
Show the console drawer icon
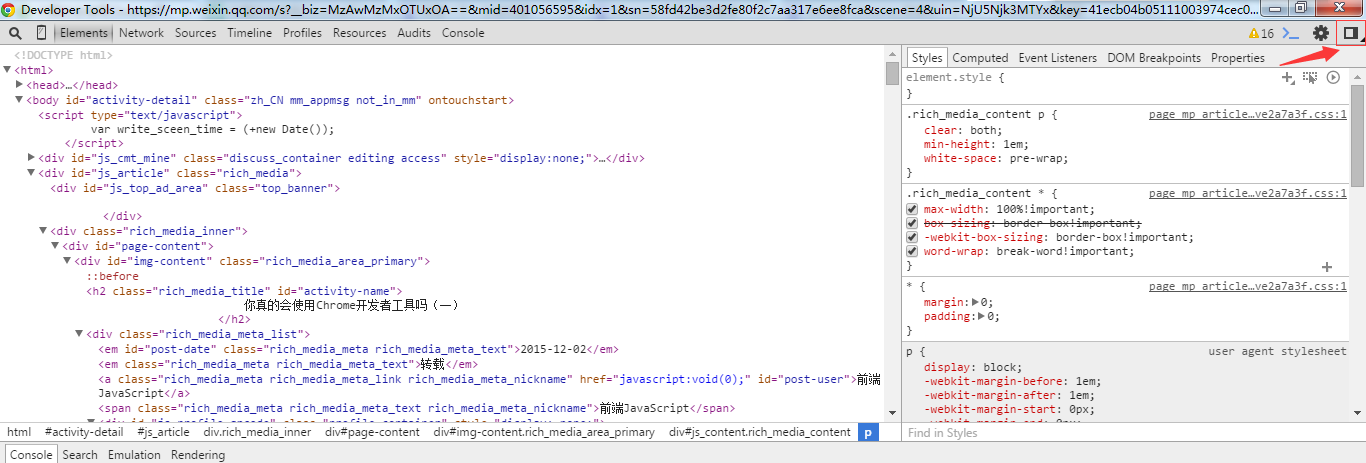click(x=1291, y=33)
